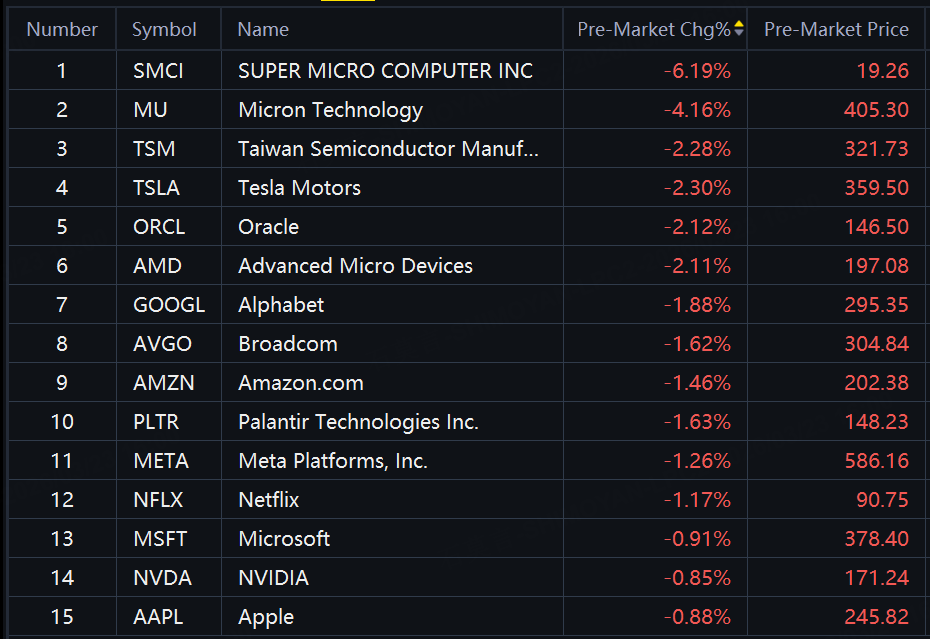Select Broadcom's pre-market price 304.84
This screenshot has height=639, width=930.
(x=876, y=344)
